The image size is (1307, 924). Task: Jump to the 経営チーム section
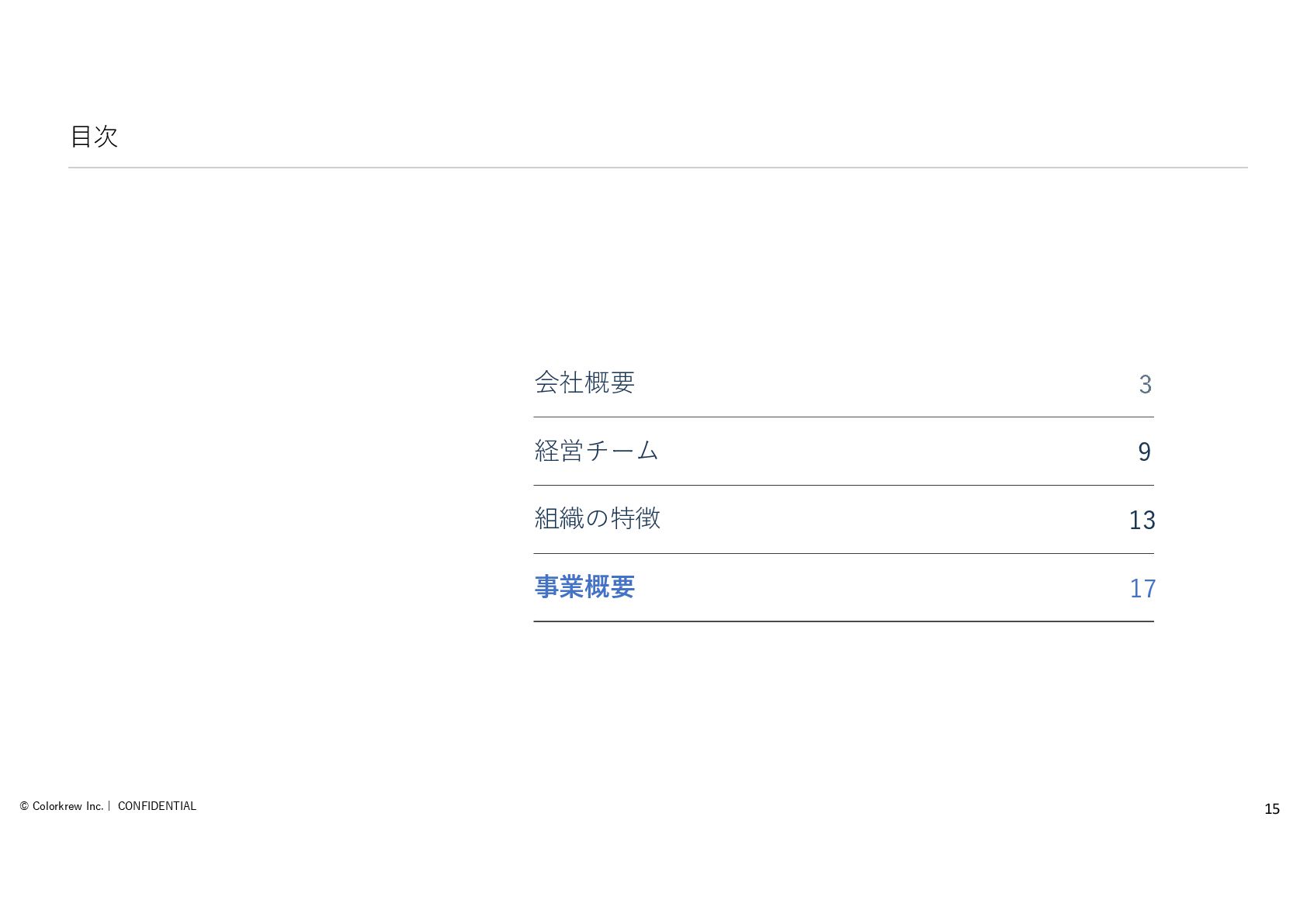[596, 451]
